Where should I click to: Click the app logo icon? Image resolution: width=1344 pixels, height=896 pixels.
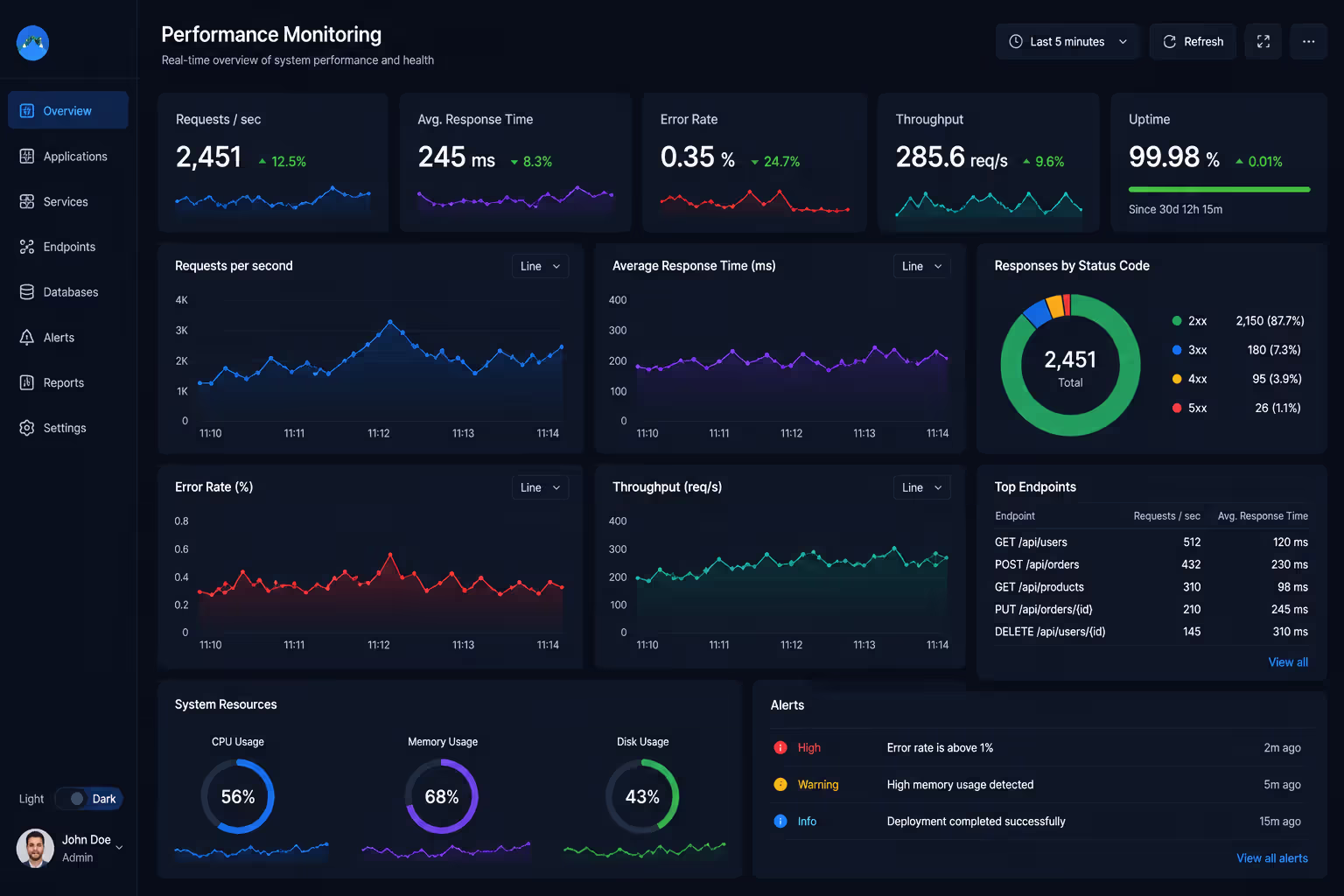click(32, 43)
